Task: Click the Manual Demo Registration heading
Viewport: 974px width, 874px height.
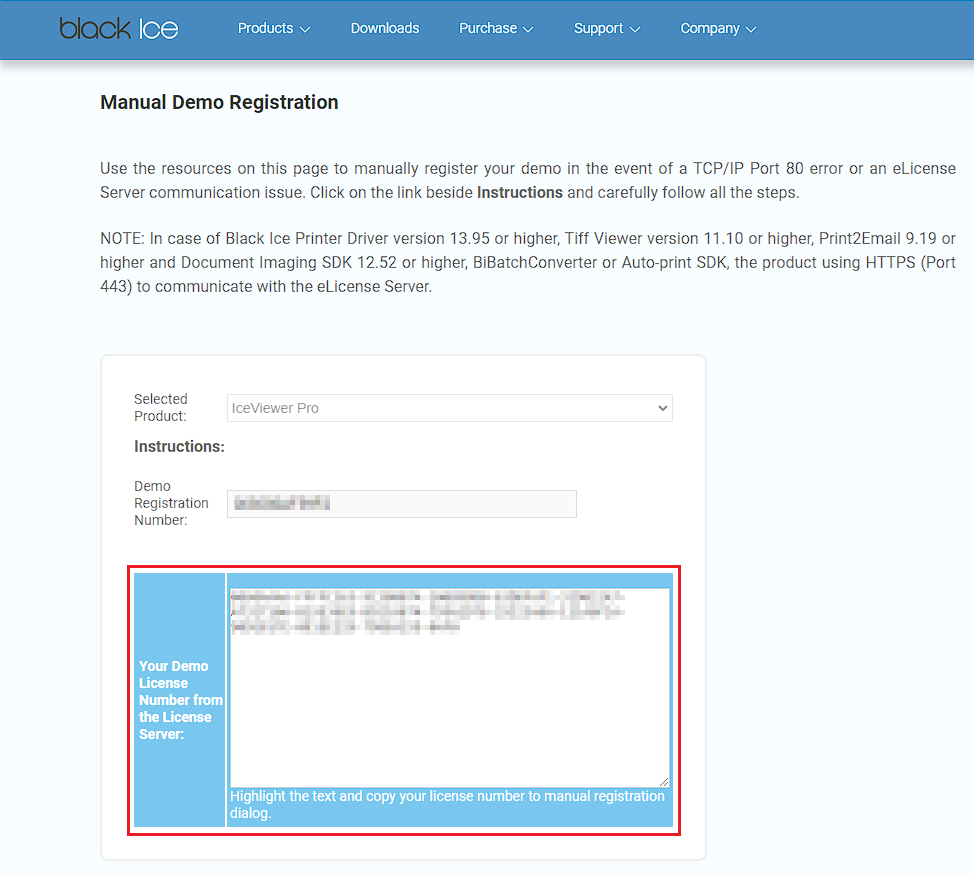Action: pos(219,102)
